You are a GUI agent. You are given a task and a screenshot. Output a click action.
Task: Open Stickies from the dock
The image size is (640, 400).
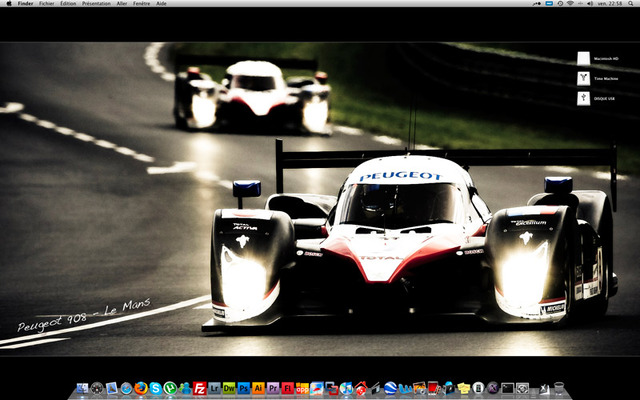coord(464,388)
